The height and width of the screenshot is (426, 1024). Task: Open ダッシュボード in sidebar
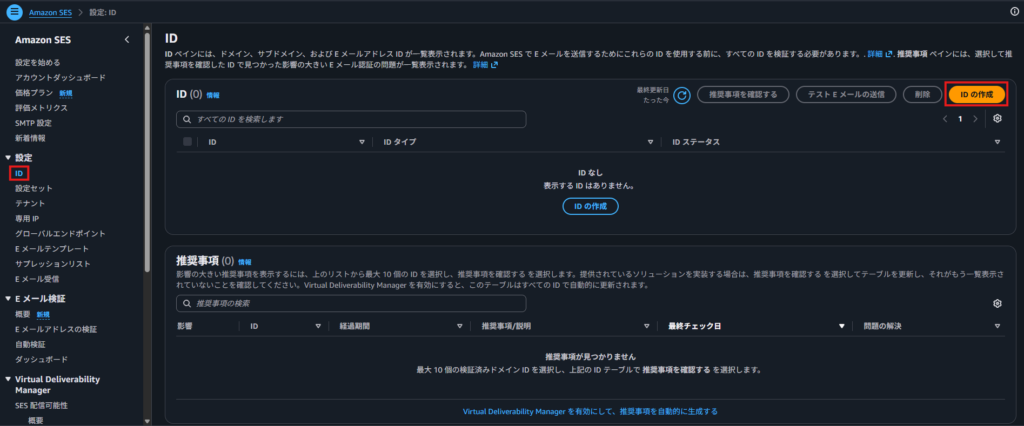coord(41,359)
